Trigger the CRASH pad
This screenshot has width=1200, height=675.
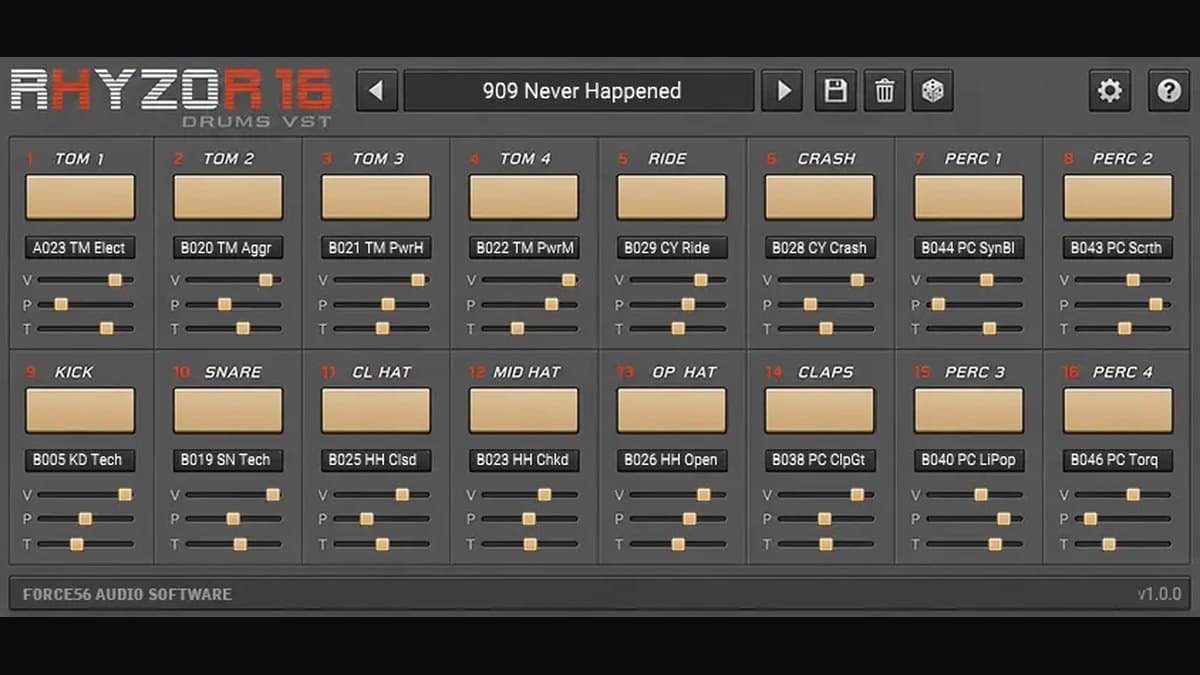tap(820, 197)
